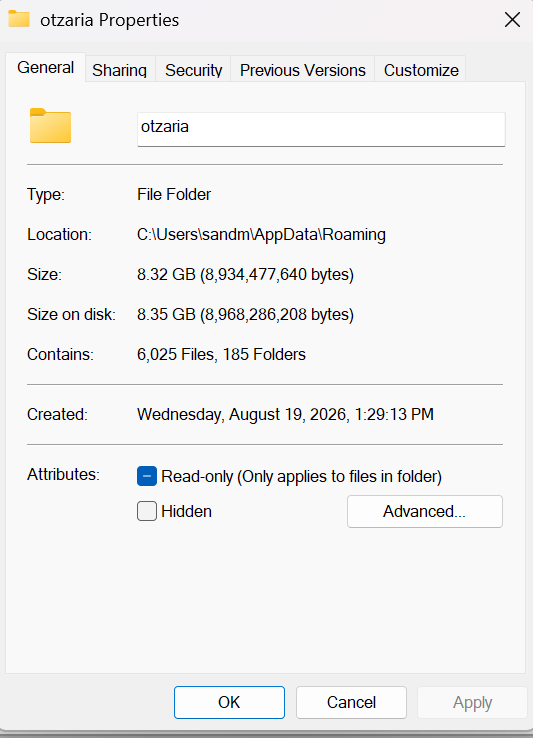Go to the Previous Versions tab
The image size is (533, 738).
[x=303, y=70]
